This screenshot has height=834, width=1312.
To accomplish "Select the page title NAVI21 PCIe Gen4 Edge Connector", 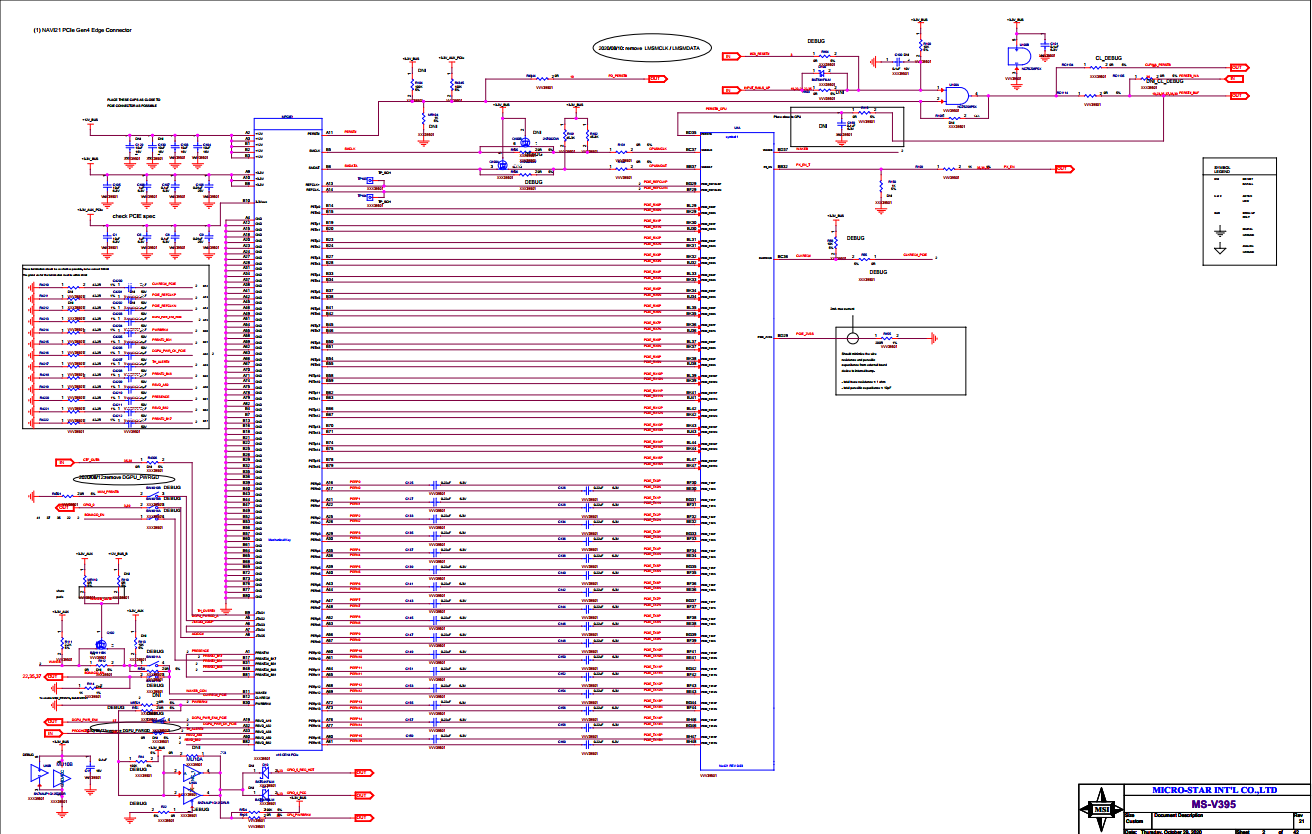I will (97, 30).
